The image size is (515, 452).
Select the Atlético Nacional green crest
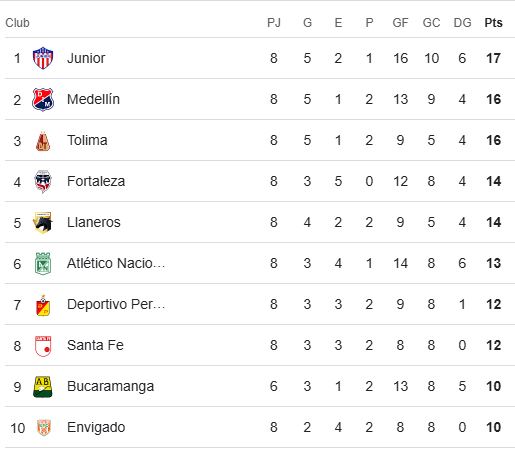coord(43,263)
